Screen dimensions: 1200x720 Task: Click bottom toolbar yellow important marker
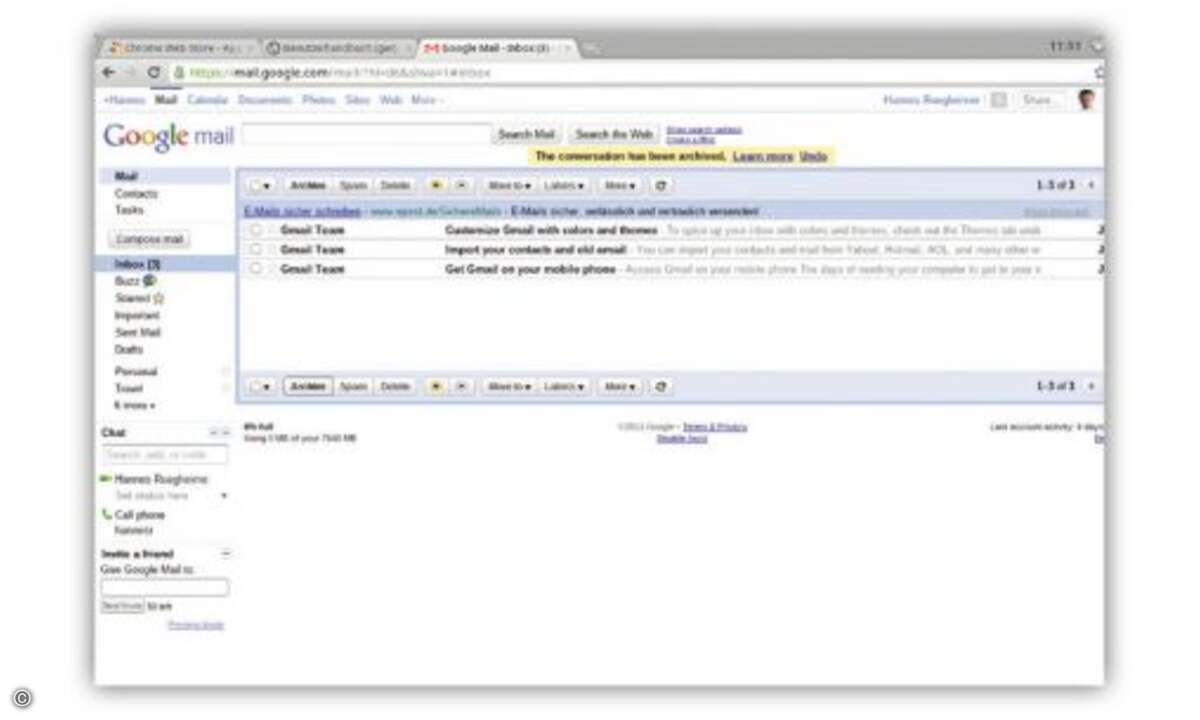436,386
